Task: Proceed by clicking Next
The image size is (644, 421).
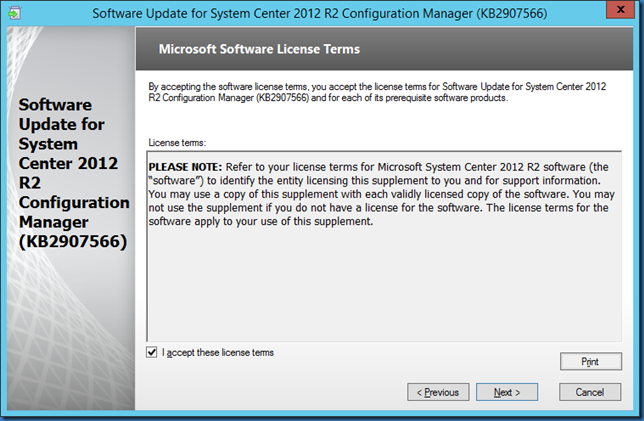Action: pos(507,392)
